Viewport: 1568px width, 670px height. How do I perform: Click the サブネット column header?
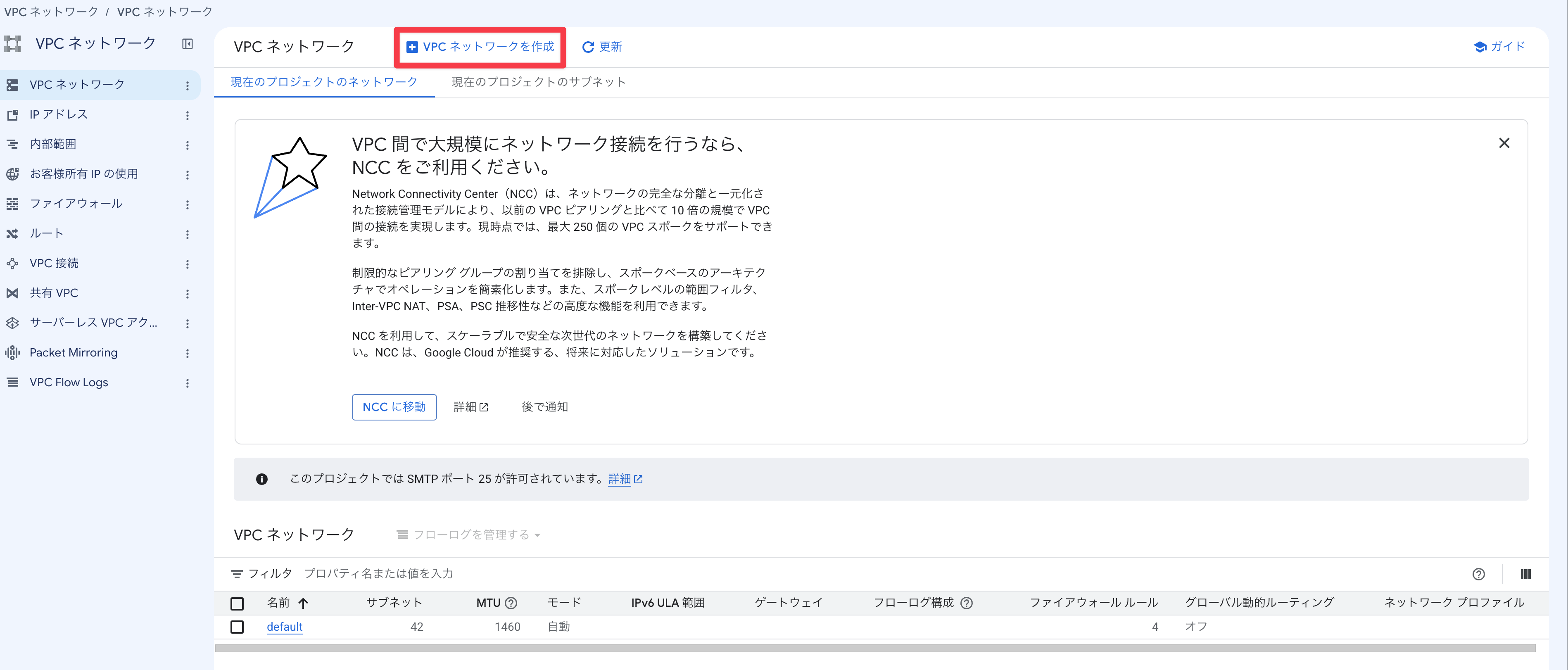click(x=394, y=603)
